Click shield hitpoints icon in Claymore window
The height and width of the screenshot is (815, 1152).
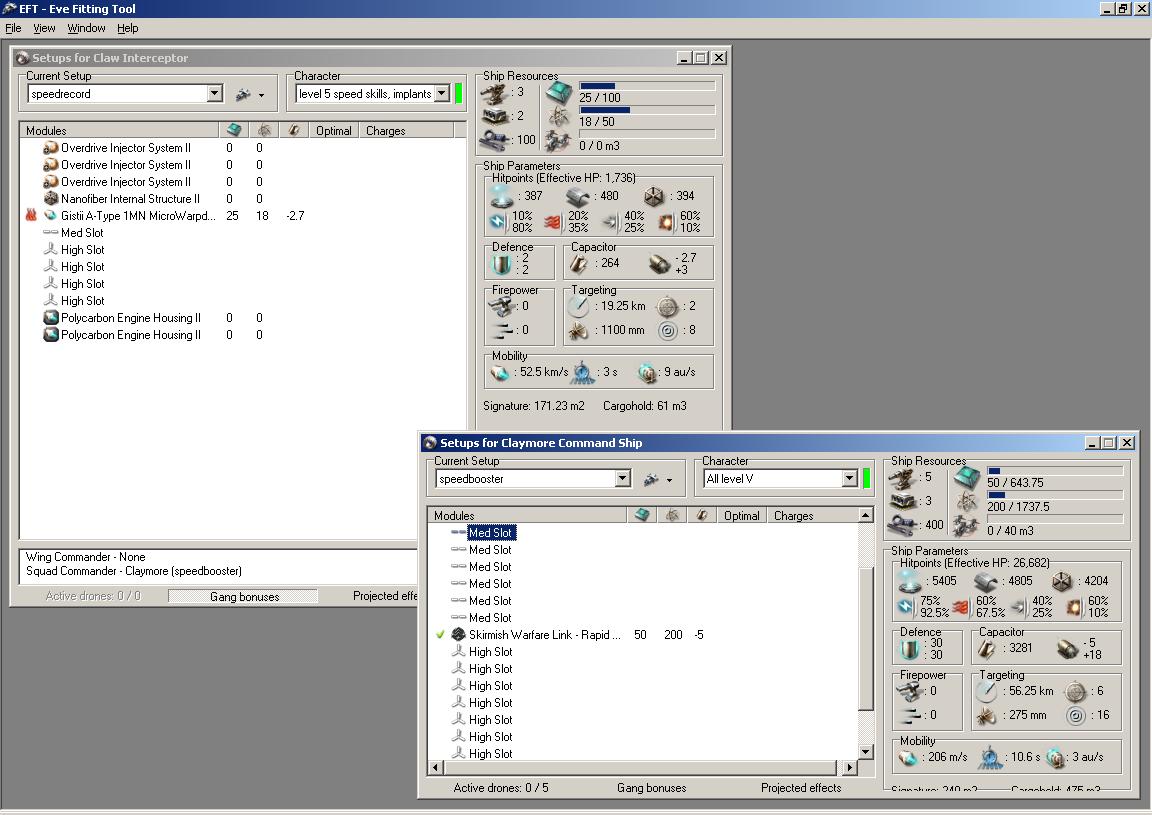pos(910,581)
